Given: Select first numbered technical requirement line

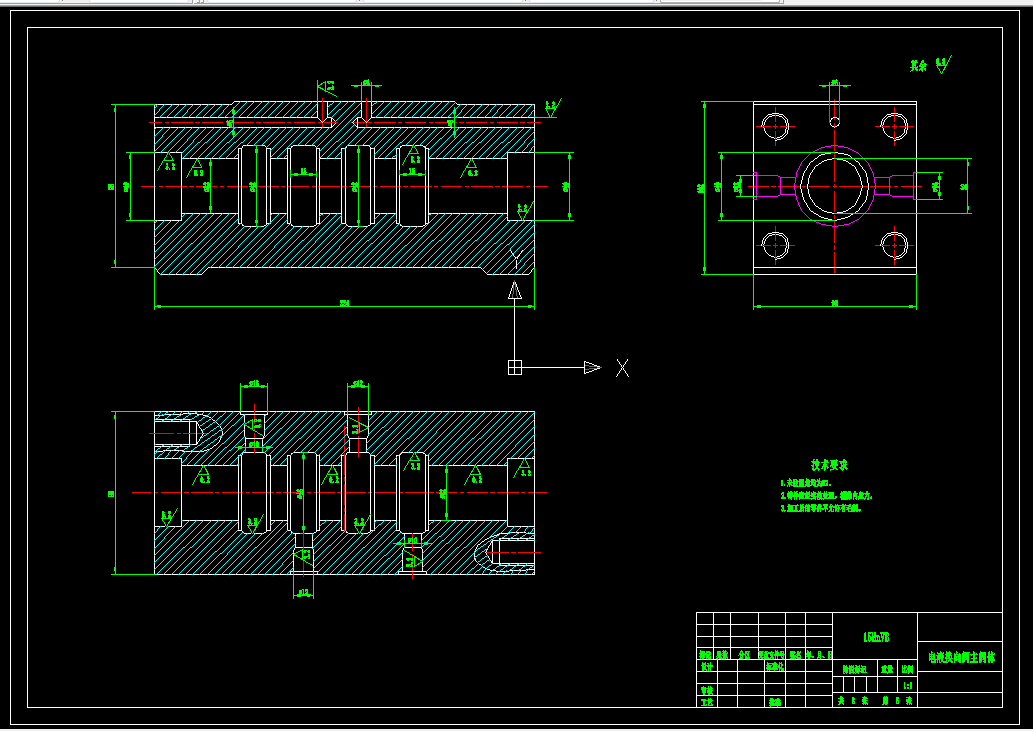Looking at the screenshot, I should pyautogui.click(x=806, y=483).
